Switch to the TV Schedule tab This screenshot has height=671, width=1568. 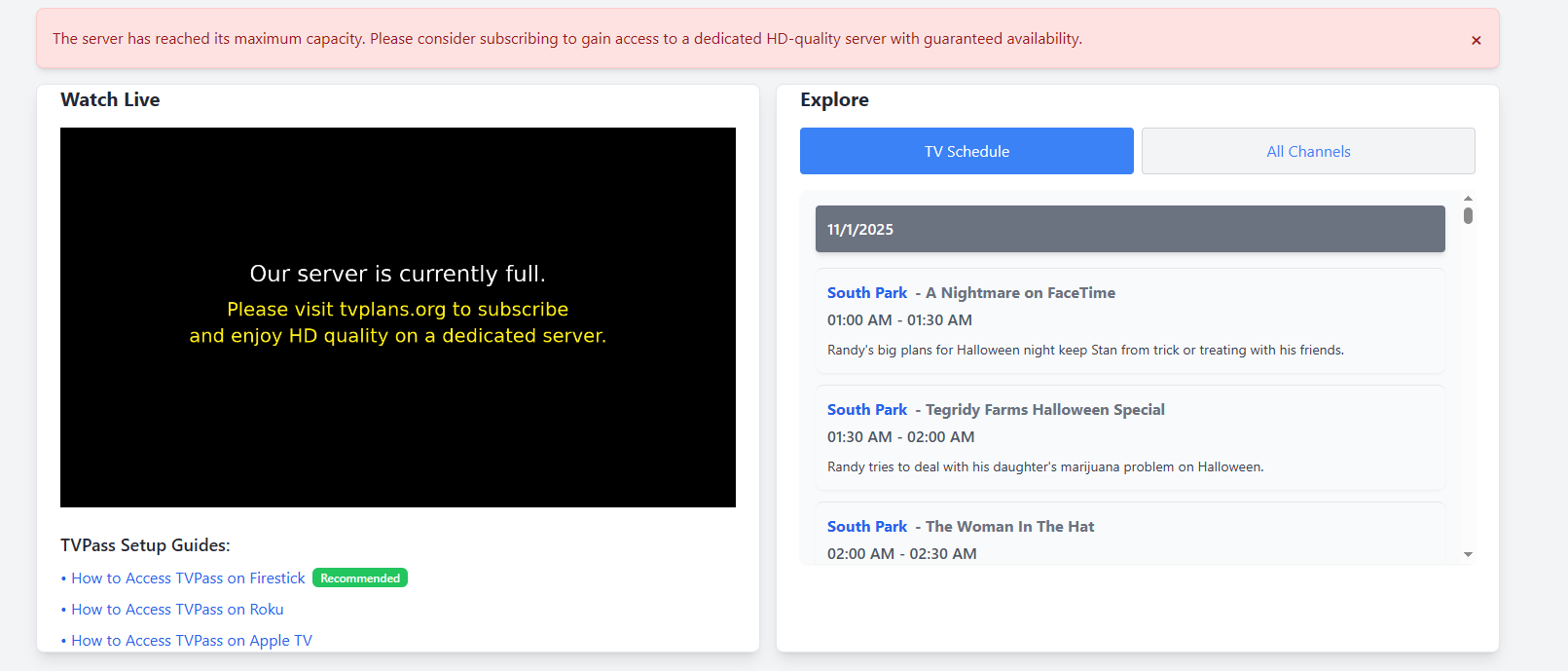pos(966,151)
